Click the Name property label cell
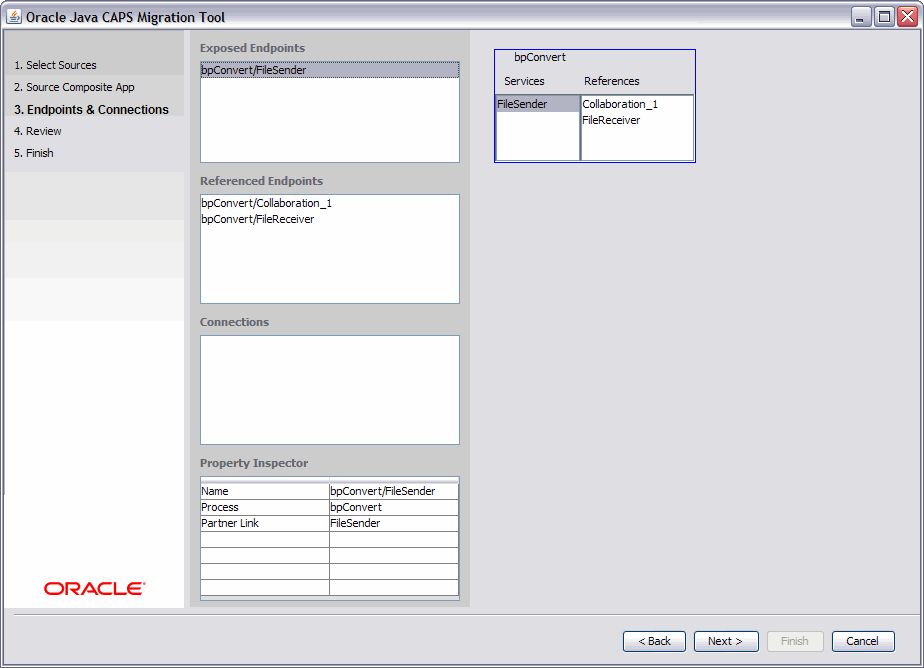Viewport: 924px width, 668px height. pyautogui.click(x=265, y=491)
